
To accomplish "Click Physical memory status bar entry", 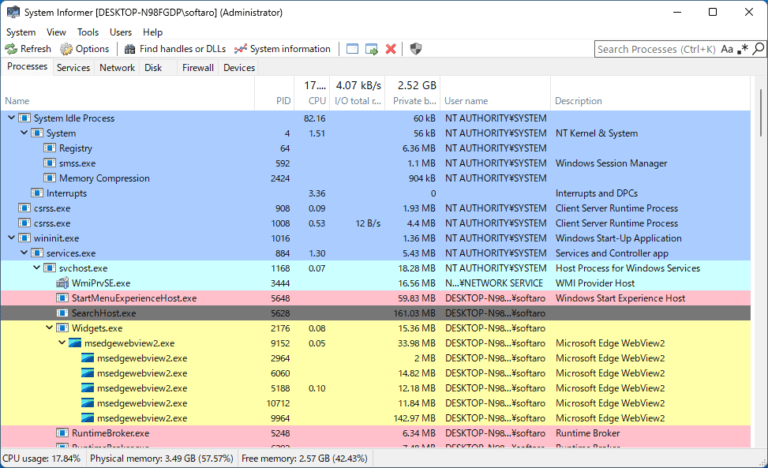I will coord(162,459).
